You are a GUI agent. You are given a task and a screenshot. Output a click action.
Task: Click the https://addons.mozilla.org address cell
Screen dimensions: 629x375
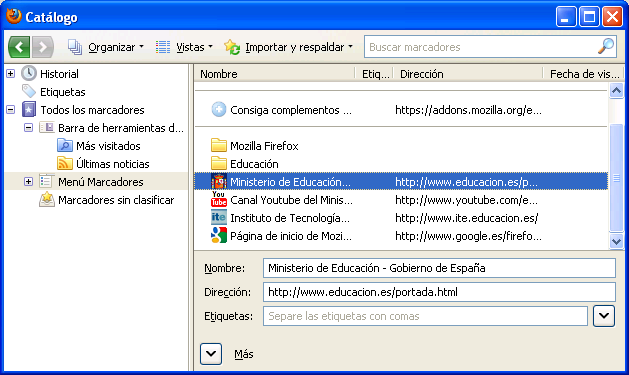click(x=468, y=110)
